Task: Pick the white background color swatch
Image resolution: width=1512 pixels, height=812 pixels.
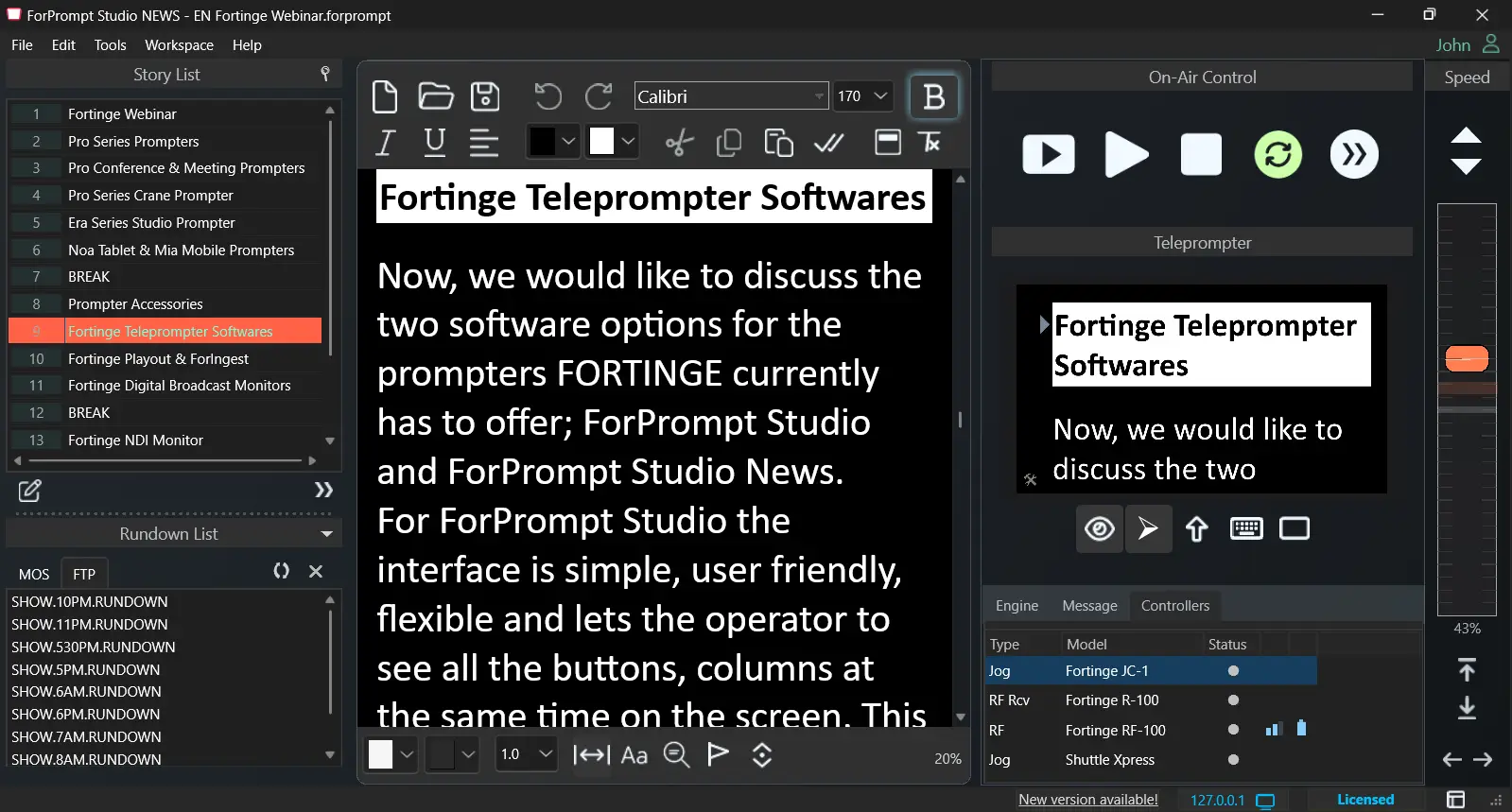Action: coord(602,142)
